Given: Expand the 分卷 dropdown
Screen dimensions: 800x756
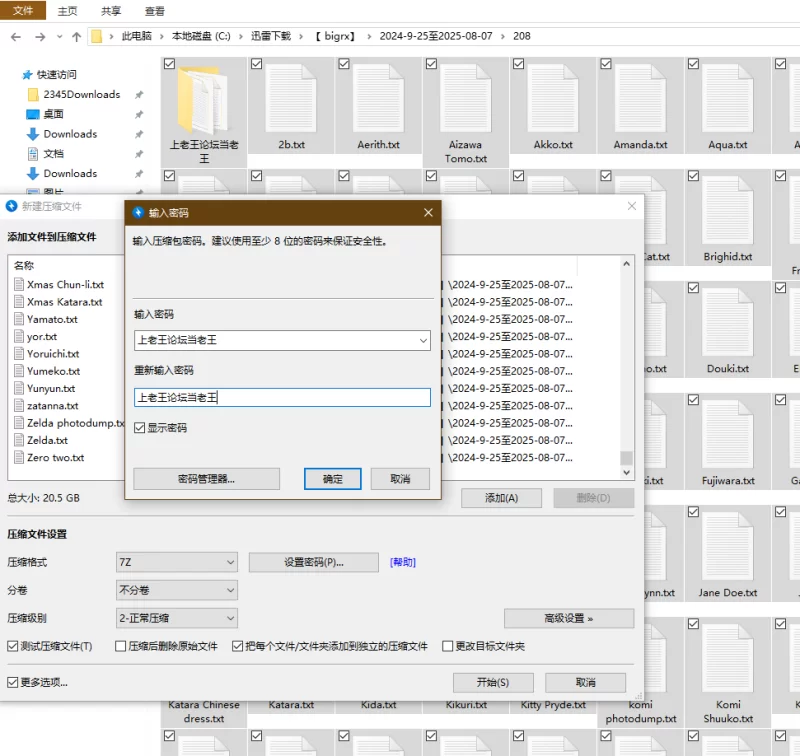Looking at the screenshot, I should (176, 590).
